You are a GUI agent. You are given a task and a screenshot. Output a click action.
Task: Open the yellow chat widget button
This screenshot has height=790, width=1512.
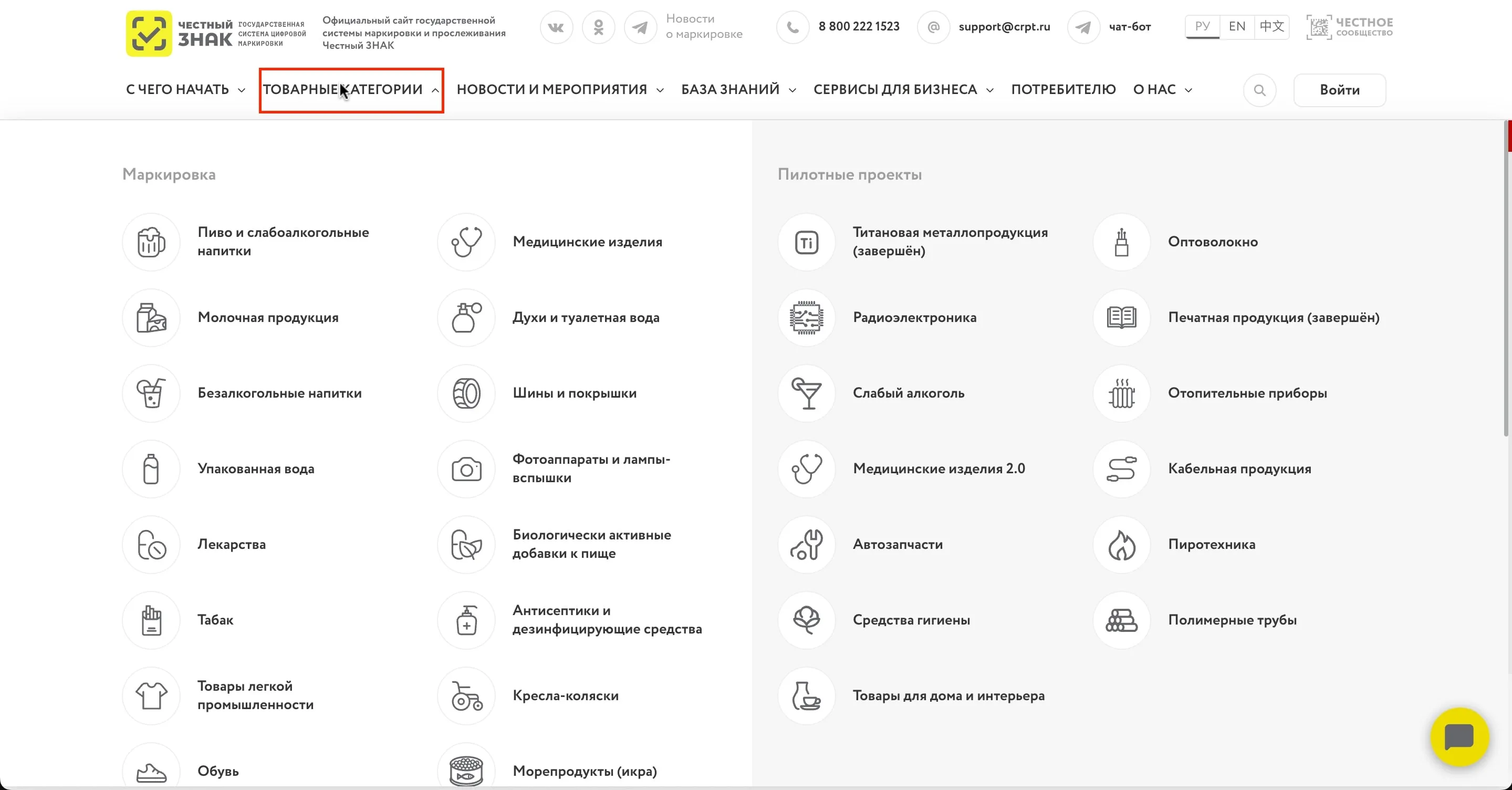[x=1459, y=736]
